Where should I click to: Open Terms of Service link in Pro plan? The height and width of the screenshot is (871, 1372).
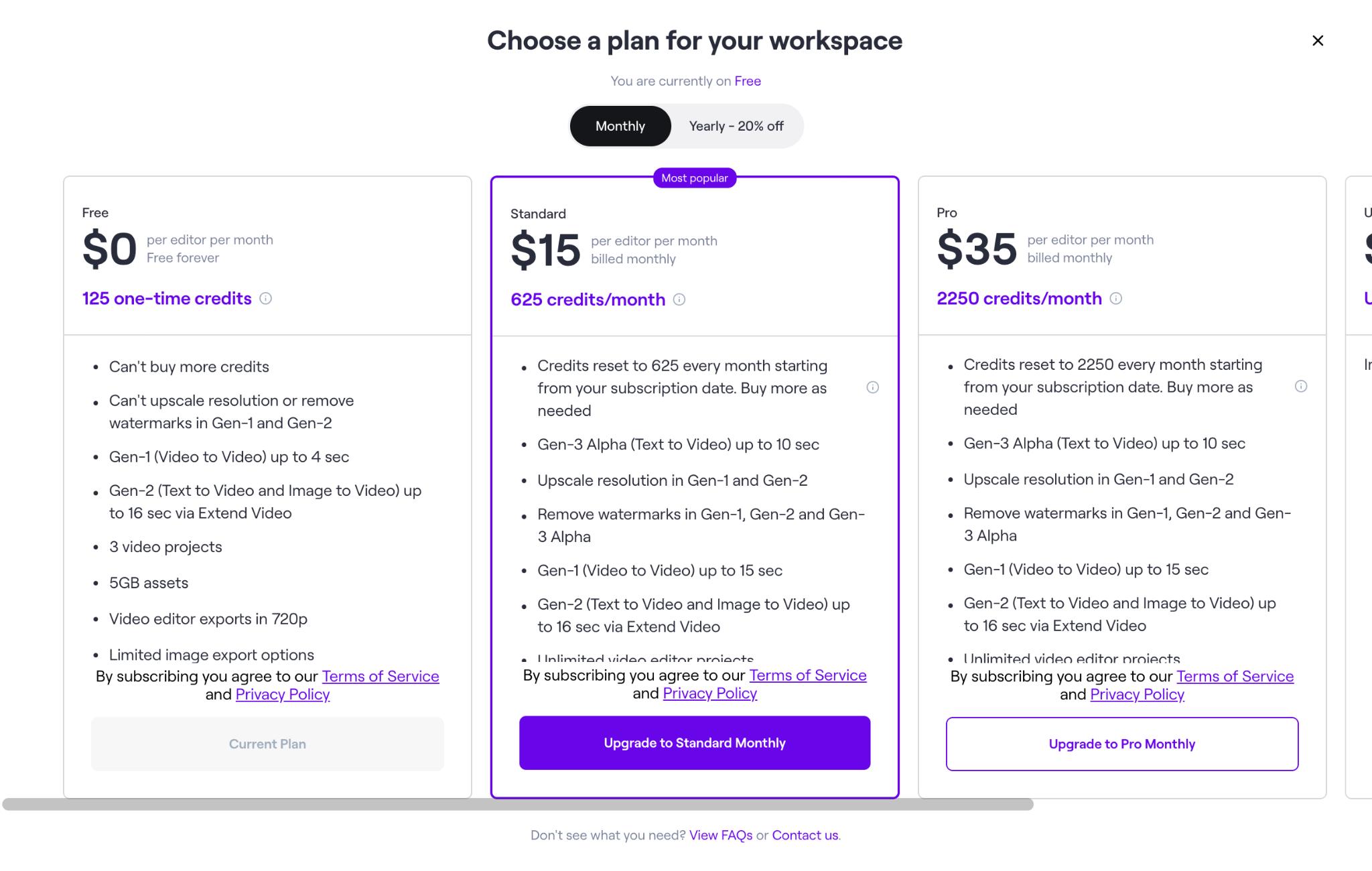click(1235, 676)
